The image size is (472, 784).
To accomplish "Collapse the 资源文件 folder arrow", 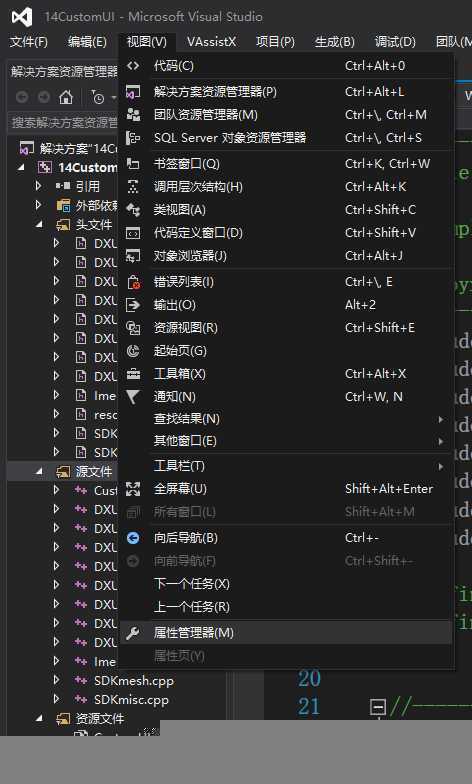I will pyautogui.click(x=39, y=718).
